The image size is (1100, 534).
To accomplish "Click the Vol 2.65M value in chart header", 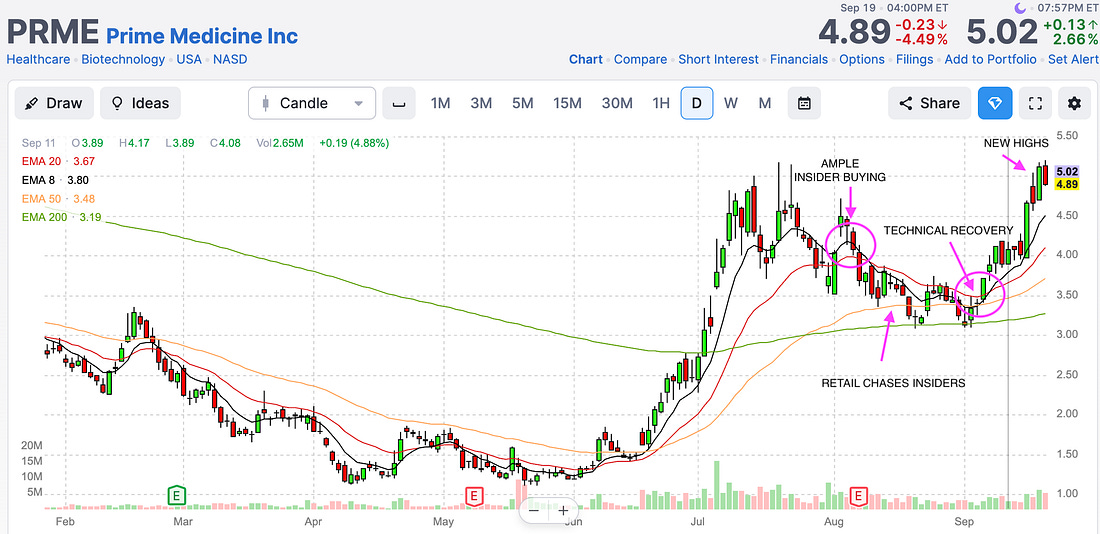I will click(x=280, y=143).
